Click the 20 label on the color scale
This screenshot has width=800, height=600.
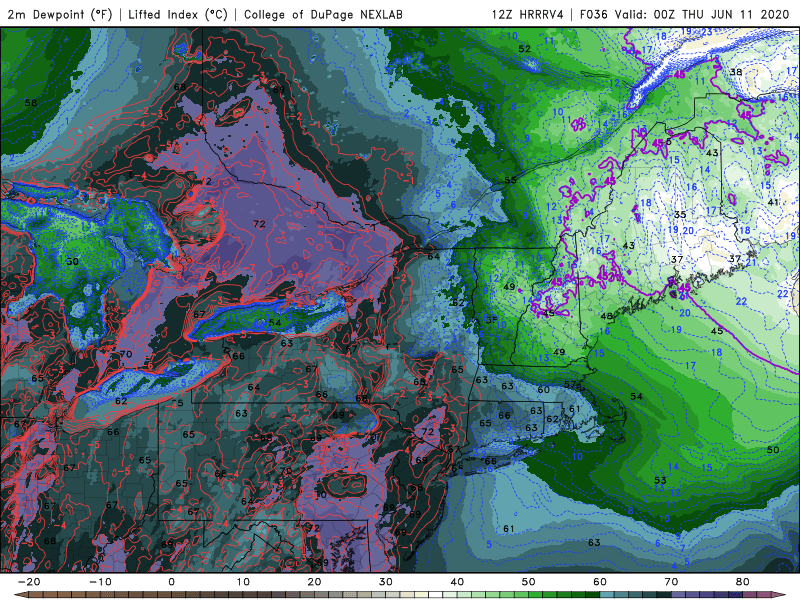[x=314, y=582]
